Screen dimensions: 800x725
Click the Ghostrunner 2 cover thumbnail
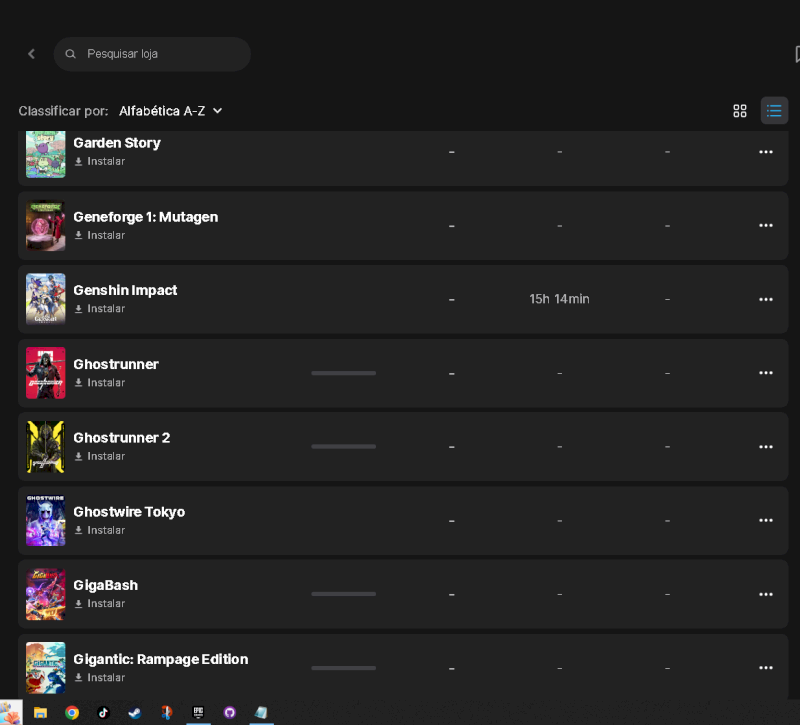pos(45,447)
